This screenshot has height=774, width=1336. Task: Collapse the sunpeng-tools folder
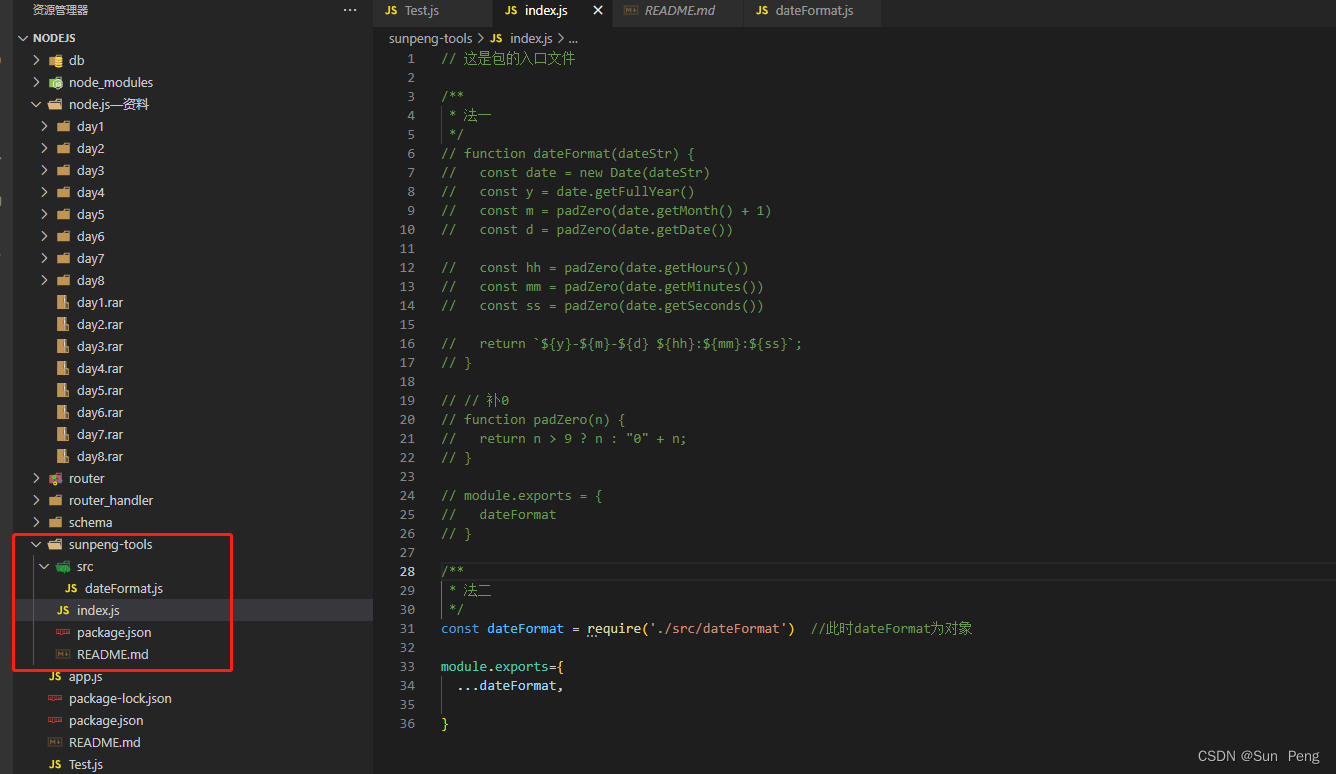(36, 544)
